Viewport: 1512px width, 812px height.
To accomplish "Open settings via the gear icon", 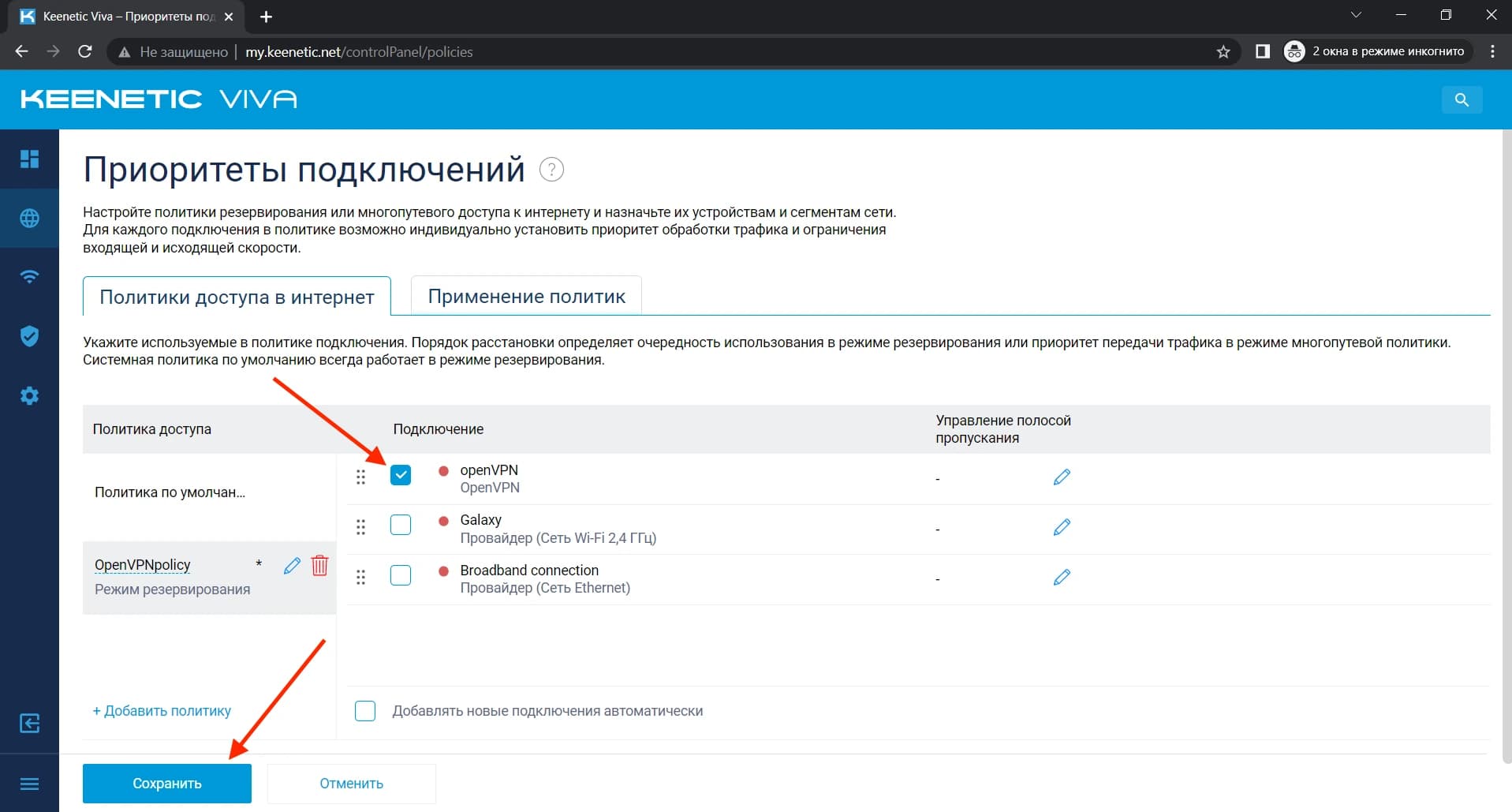I will pyautogui.click(x=29, y=395).
